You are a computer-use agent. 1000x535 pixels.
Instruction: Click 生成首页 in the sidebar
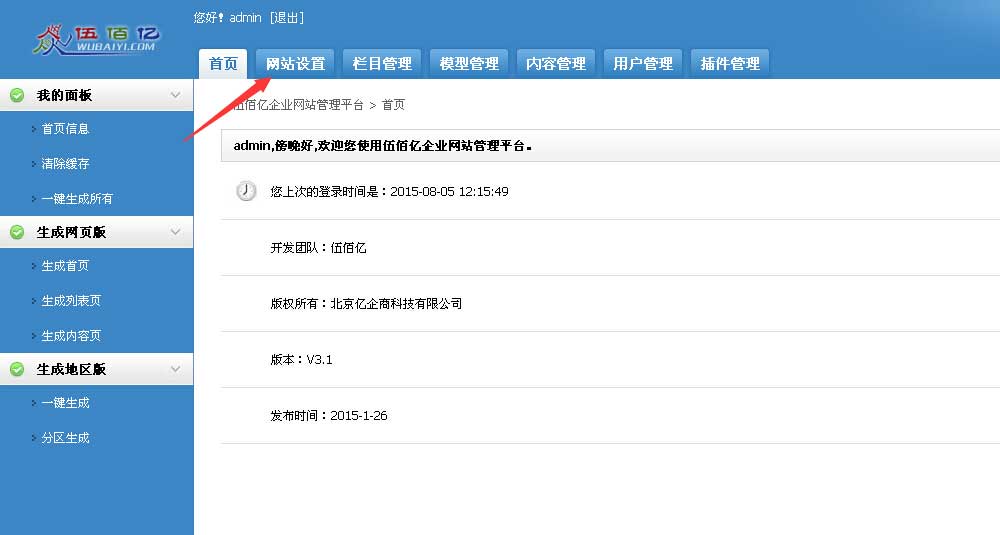(65, 266)
